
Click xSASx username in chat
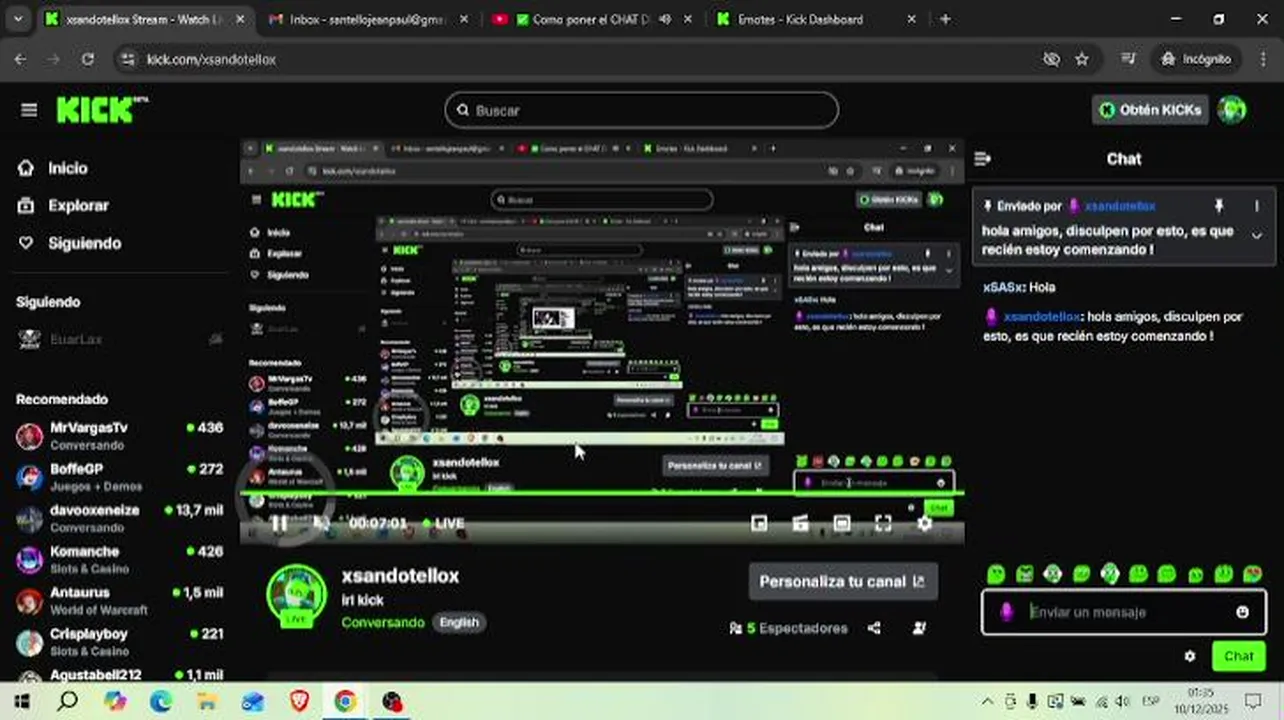[1002, 287]
